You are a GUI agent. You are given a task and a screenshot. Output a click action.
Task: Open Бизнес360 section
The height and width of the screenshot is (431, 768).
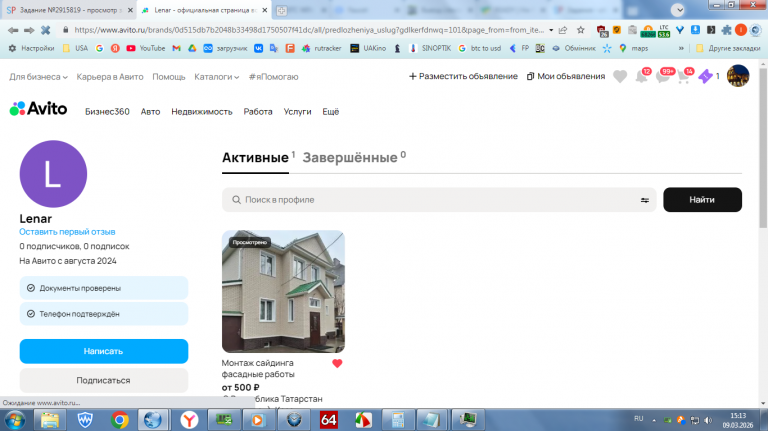point(107,112)
